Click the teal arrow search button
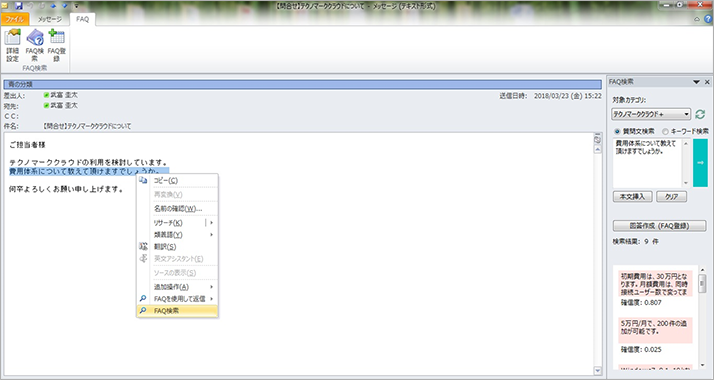The image size is (714, 380). click(700, 162)
